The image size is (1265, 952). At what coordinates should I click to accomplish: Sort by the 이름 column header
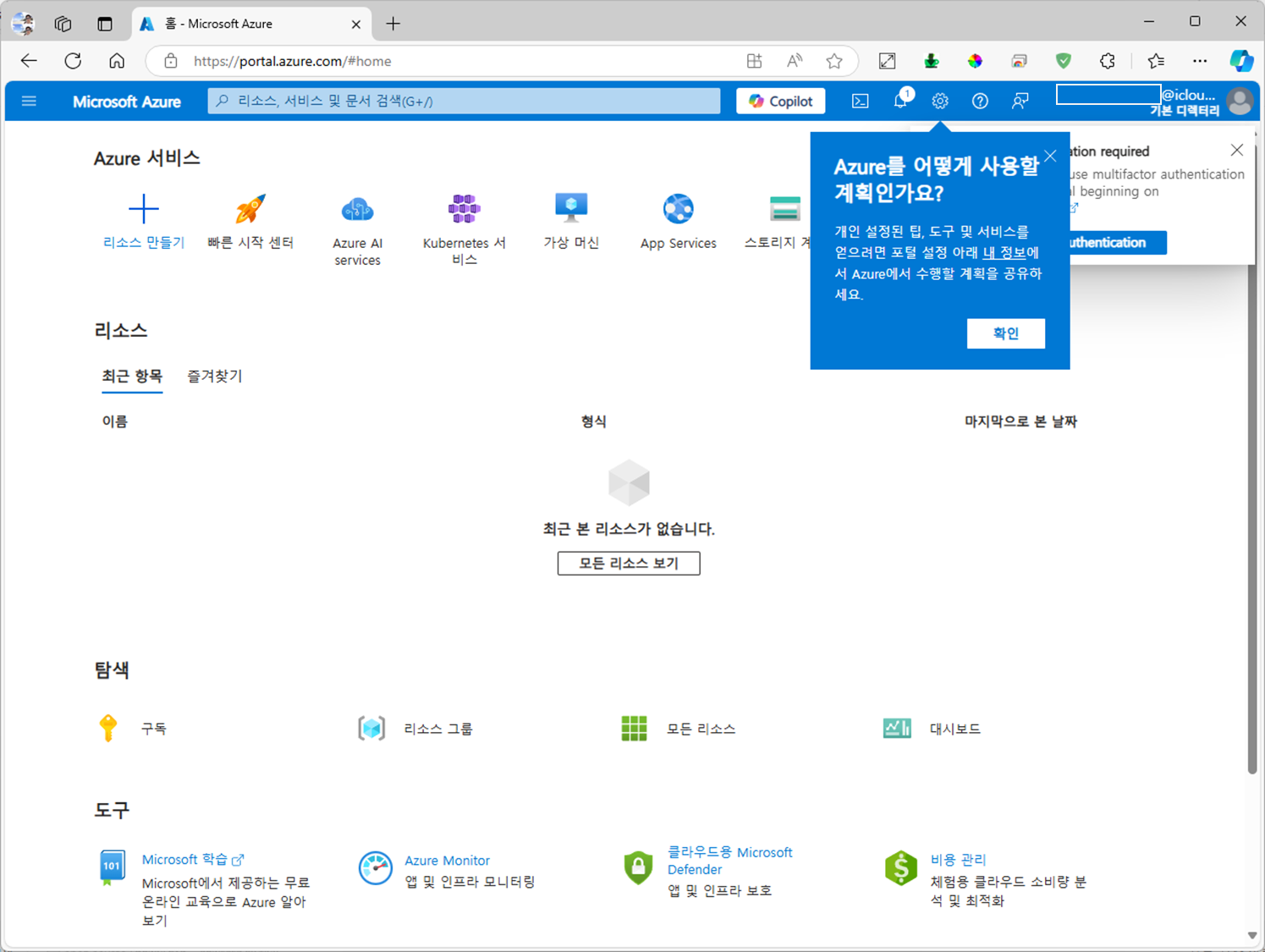click(x=115, y=421)
